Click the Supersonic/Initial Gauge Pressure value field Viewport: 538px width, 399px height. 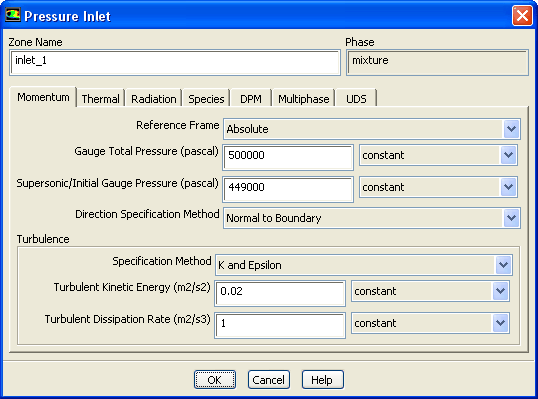tap(288, 189)
